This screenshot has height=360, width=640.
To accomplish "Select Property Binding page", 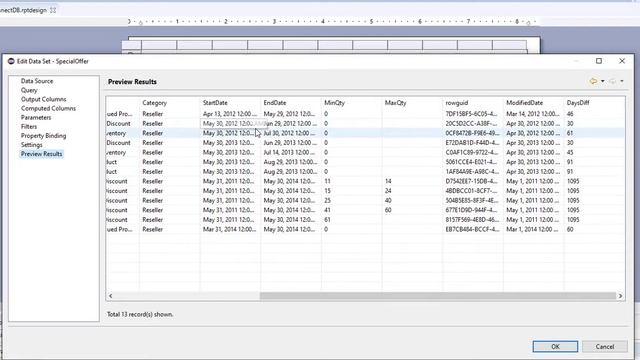I will point(43,136).
